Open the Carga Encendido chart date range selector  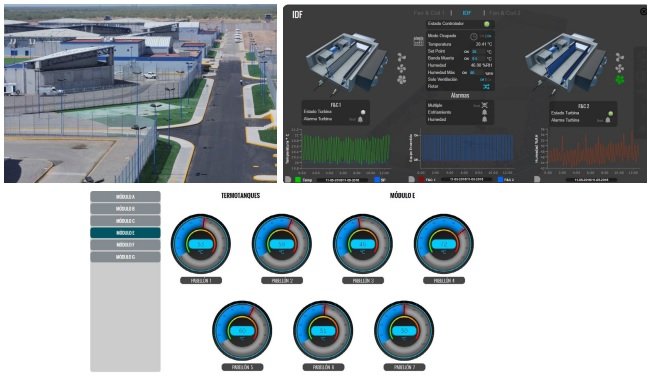tap(466, 180)
